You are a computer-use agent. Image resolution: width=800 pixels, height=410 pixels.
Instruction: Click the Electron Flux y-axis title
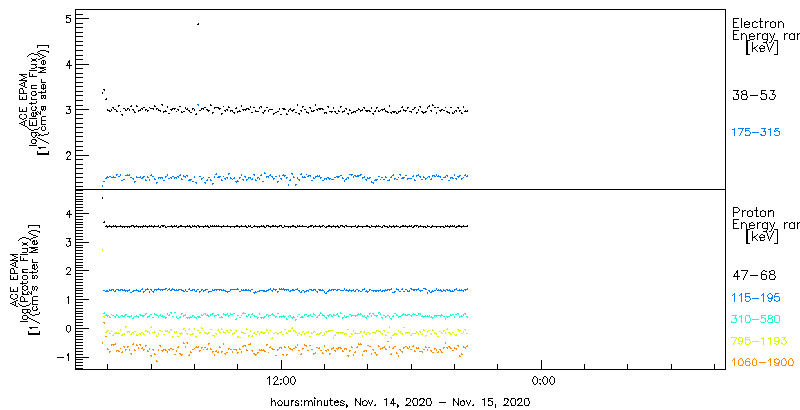tap(34, 98)
